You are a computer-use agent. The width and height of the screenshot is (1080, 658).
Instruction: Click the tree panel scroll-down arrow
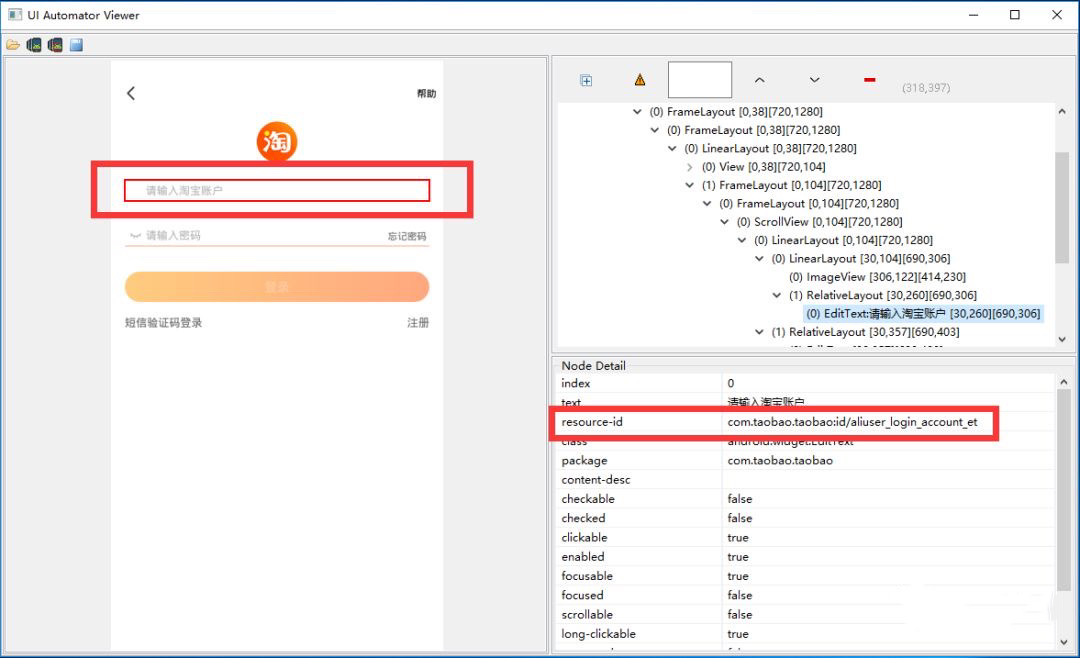pos(1062,339)
